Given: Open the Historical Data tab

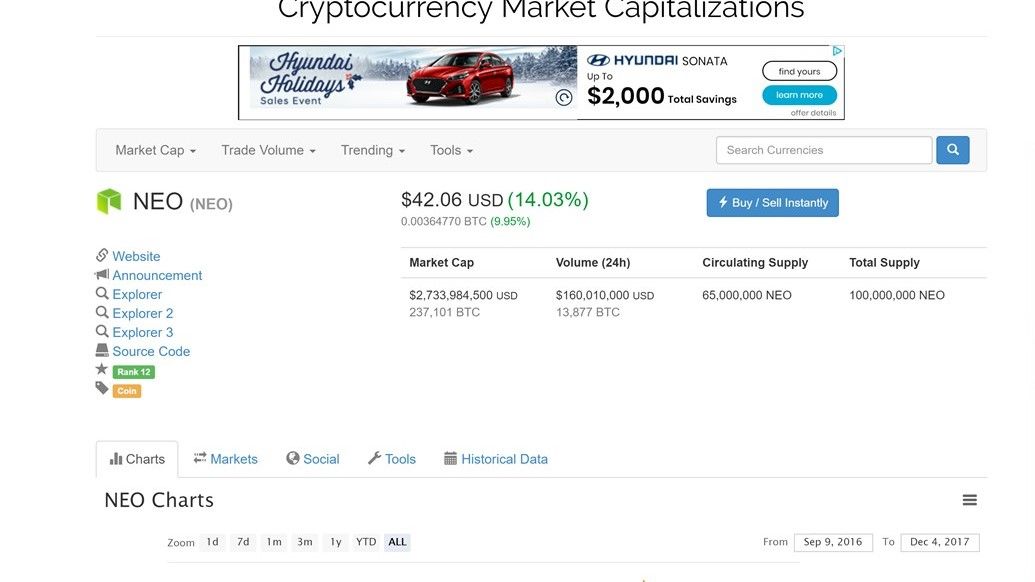Looking at the screenshot, I should tap(496, 459).
